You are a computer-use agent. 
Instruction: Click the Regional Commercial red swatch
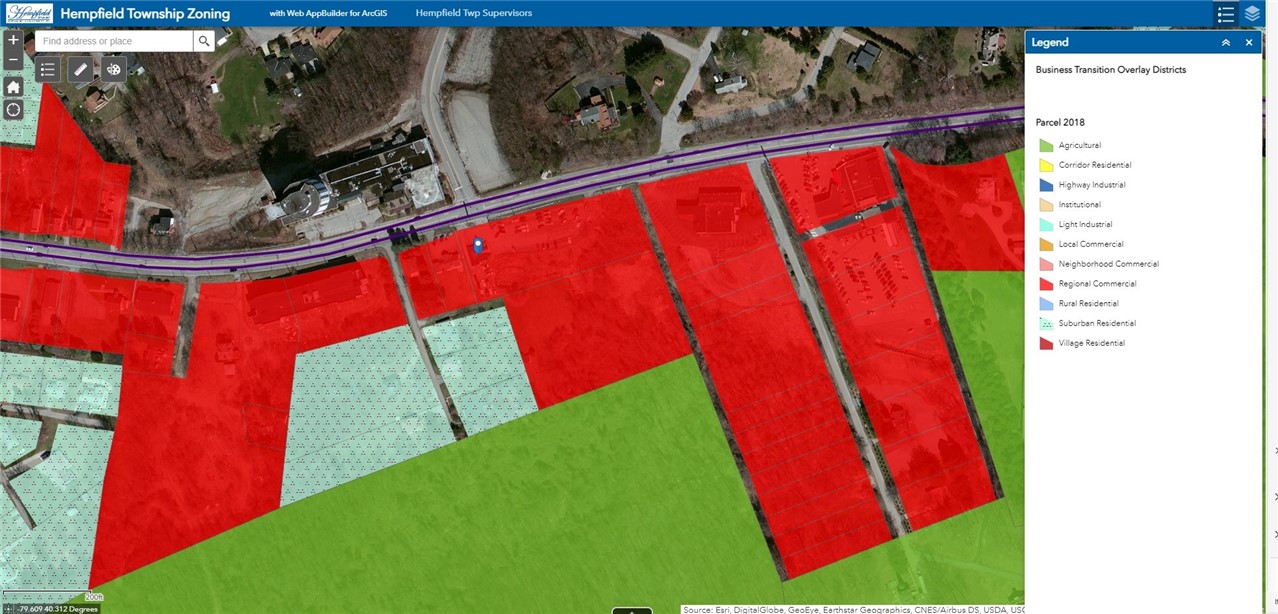point(1046,284)
